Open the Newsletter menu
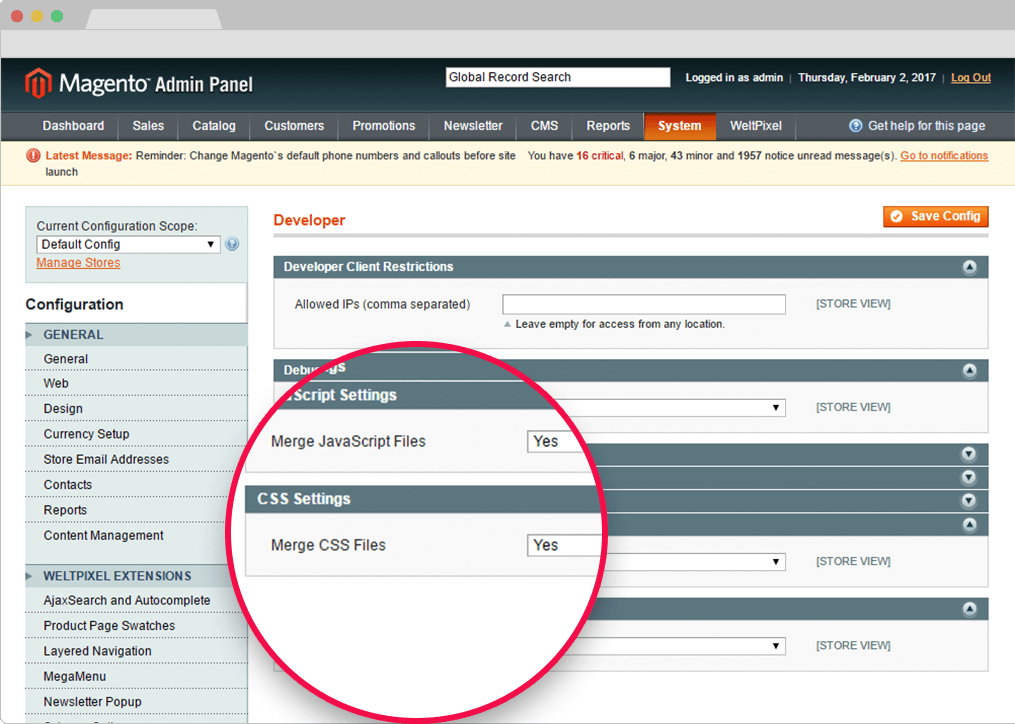This screenshot has width=1015, height=724. [x=473, y=126]
